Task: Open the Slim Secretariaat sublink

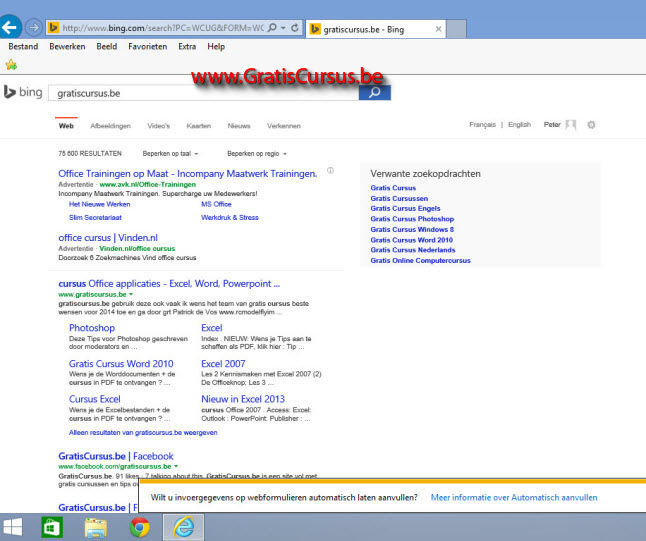Action: point(95,218)
